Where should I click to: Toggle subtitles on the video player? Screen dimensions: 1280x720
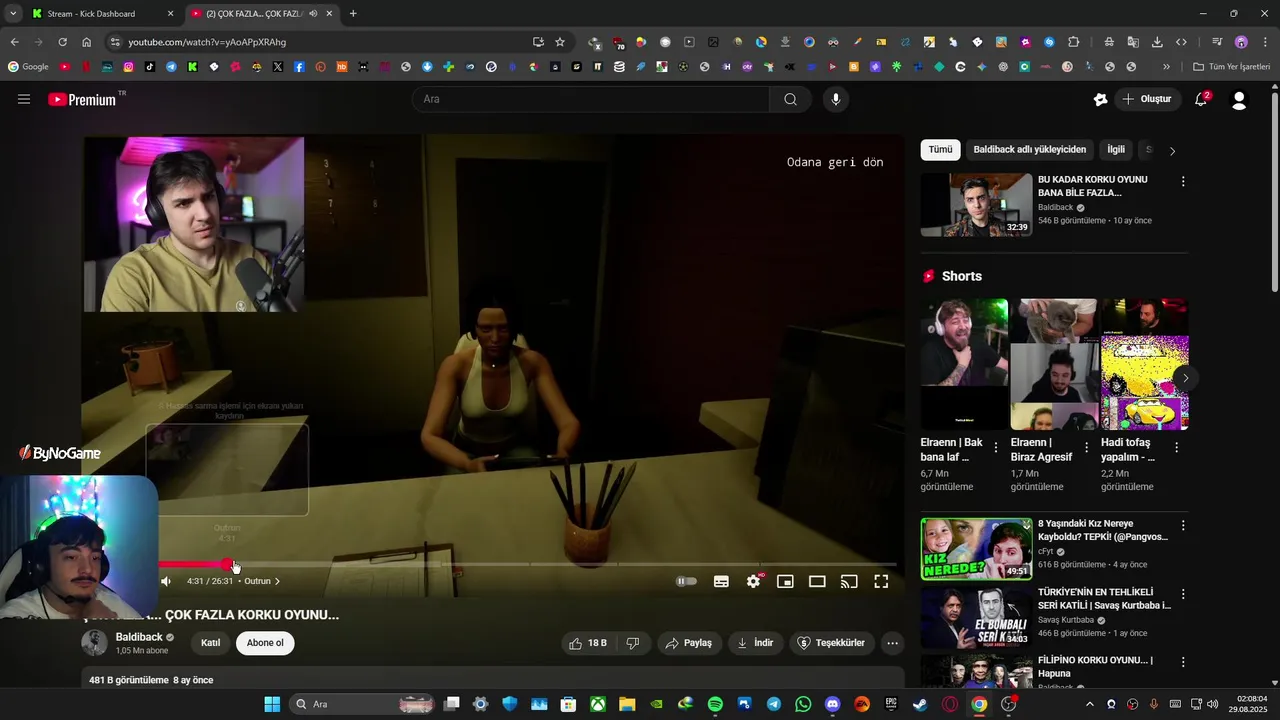tap(721, 581)
